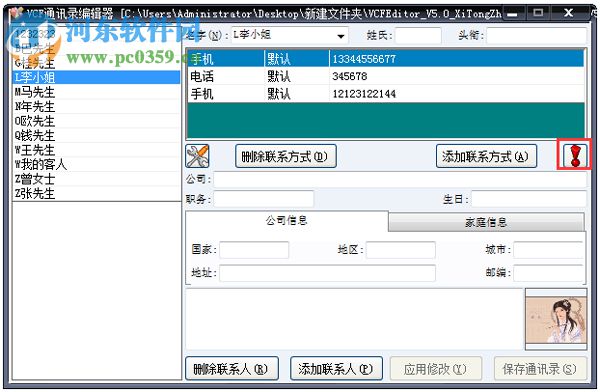This screenshot has height=392, width=600.
Task: Focus the 头衔 input field
Action: (536, 36)
